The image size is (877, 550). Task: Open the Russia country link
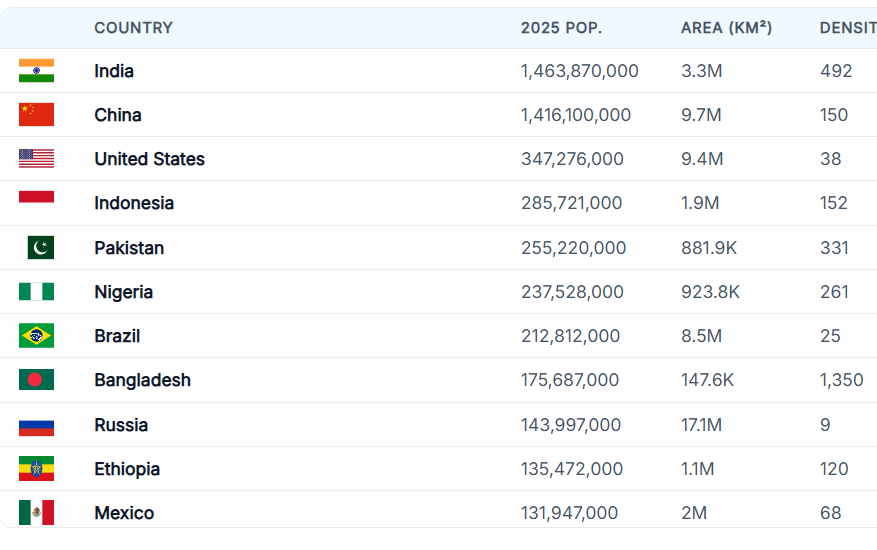click(x=121, y=425)
